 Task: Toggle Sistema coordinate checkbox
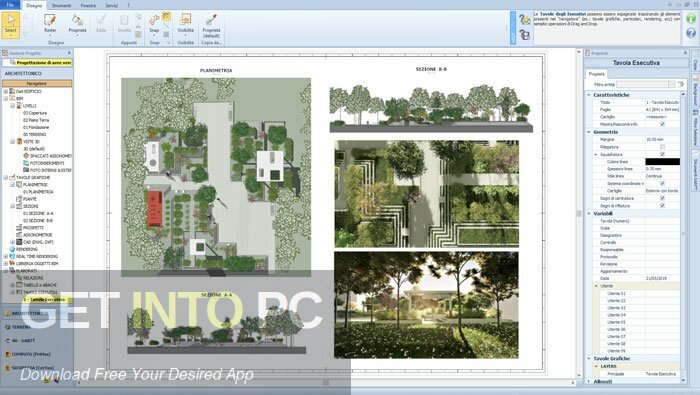[662, 183]
